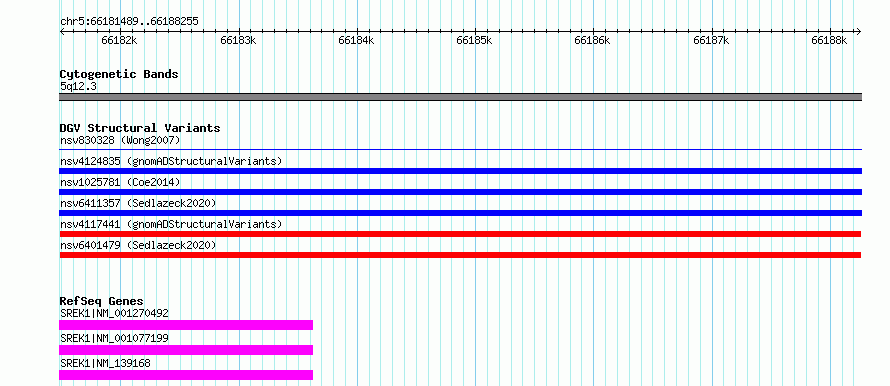Open the nsv830328 (Wong2007) variant label

click(x=120, y=140)
